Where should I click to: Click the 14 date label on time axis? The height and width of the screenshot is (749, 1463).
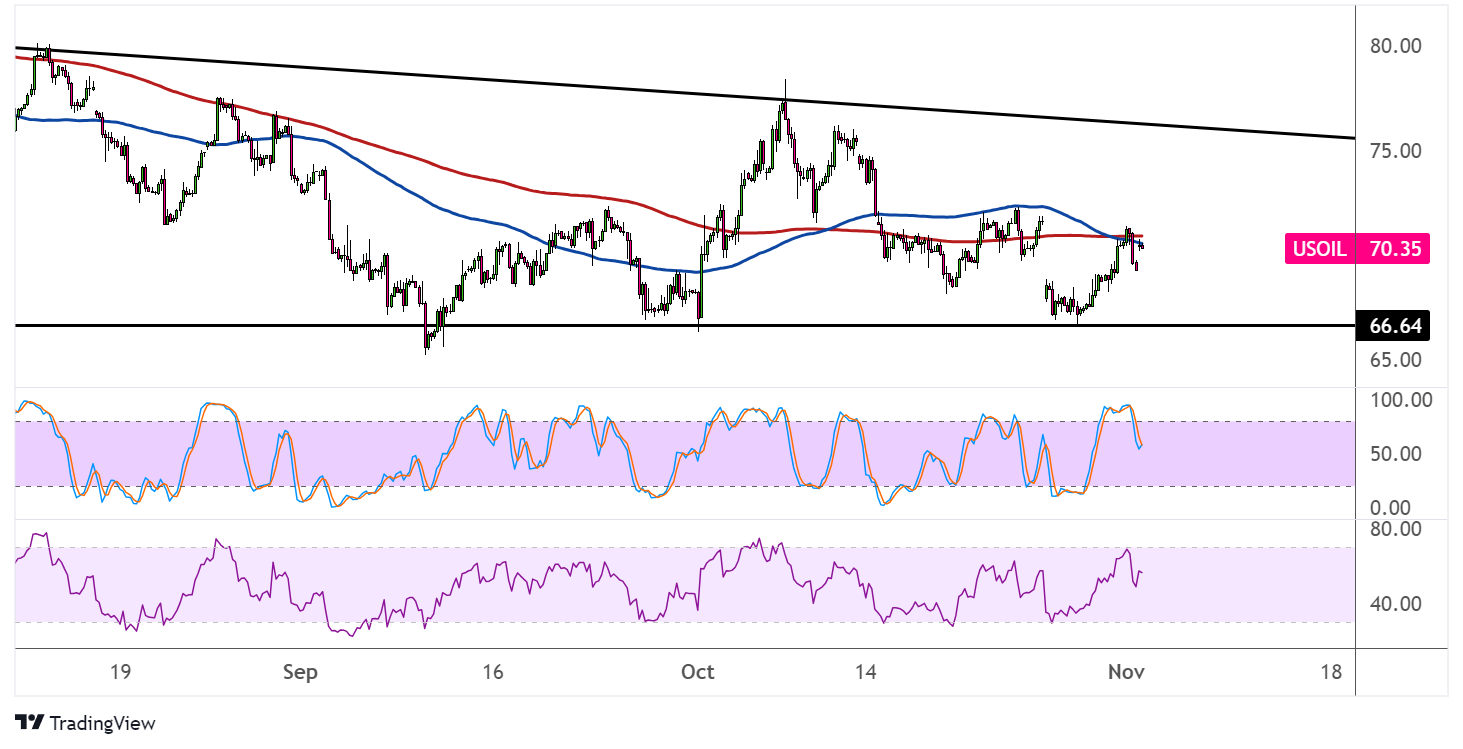pos(866,672)
